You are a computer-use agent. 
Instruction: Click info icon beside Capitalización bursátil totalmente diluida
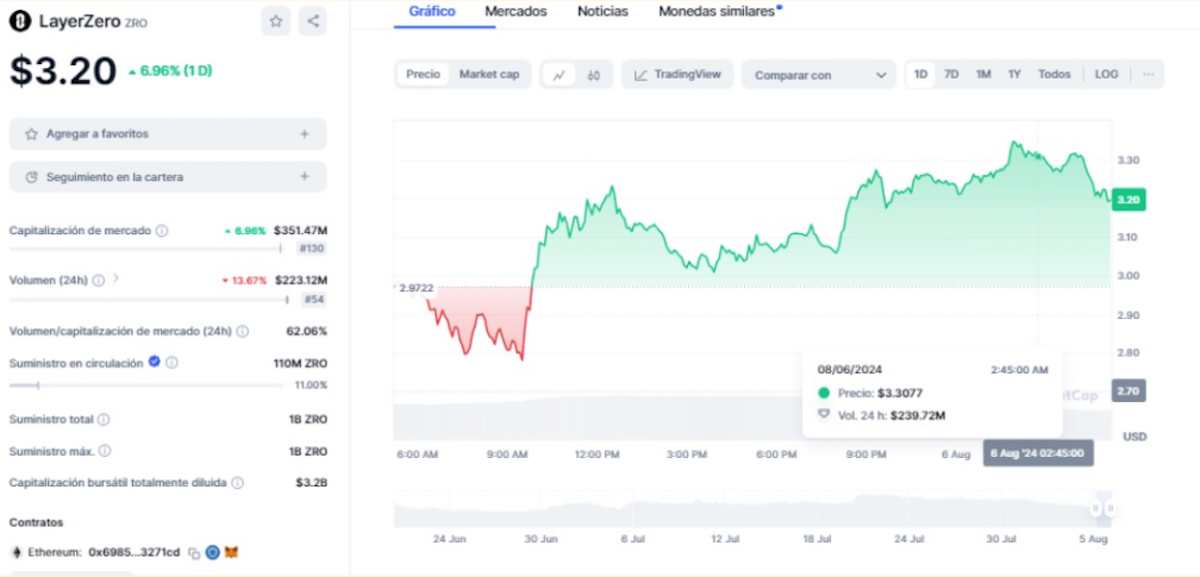(x=237, y=483)
